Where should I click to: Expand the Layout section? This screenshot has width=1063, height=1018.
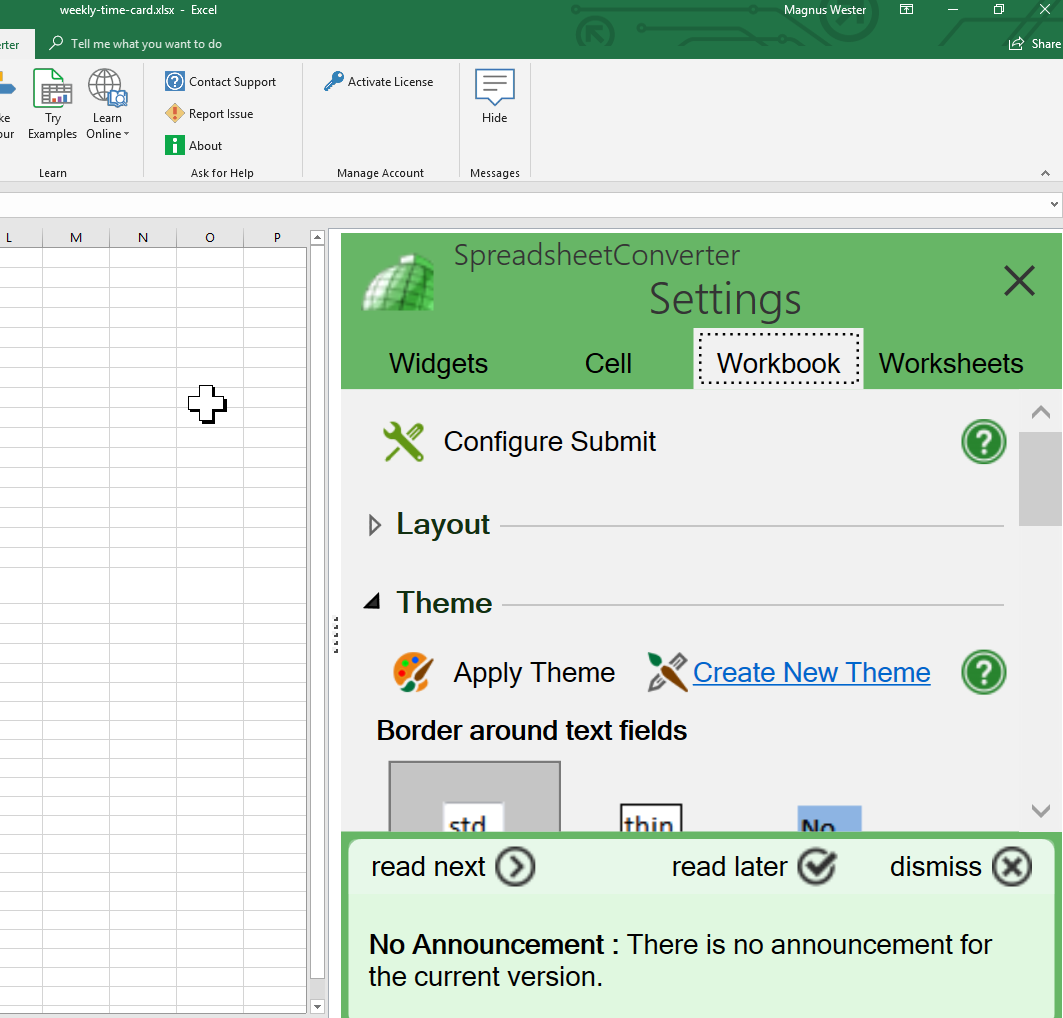click(x=373, y=524)
